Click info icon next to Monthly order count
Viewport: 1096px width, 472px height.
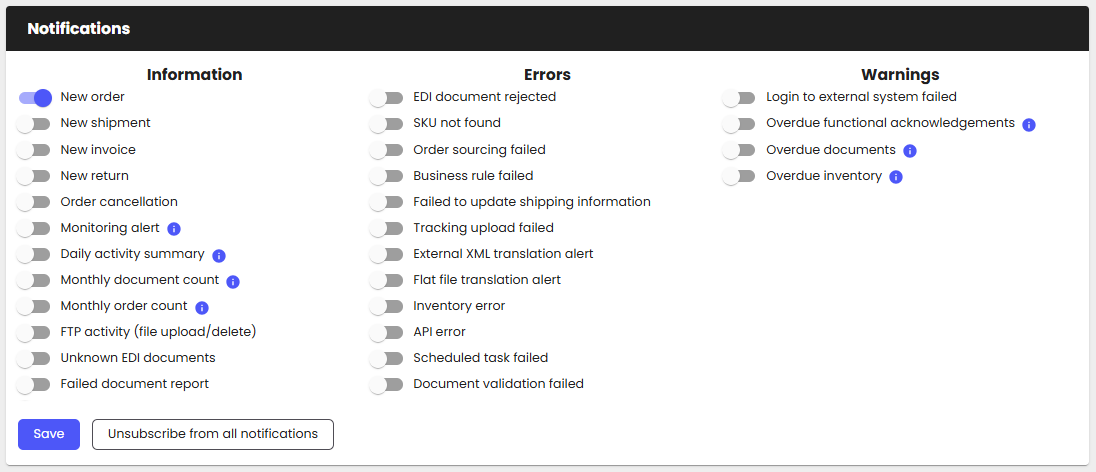click(x=202, y=308)
